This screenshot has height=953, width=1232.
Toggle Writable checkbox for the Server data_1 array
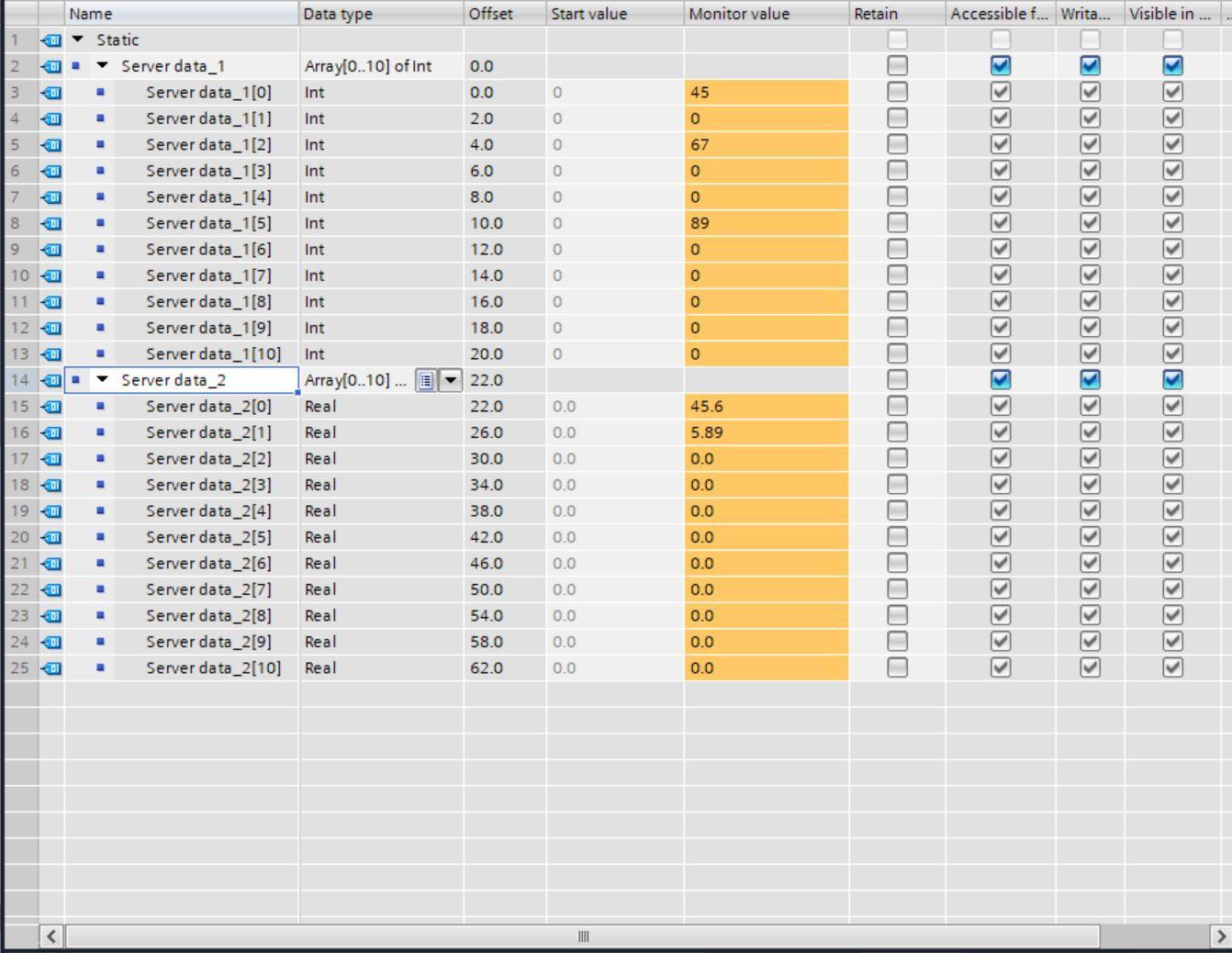coord(1090,65)
